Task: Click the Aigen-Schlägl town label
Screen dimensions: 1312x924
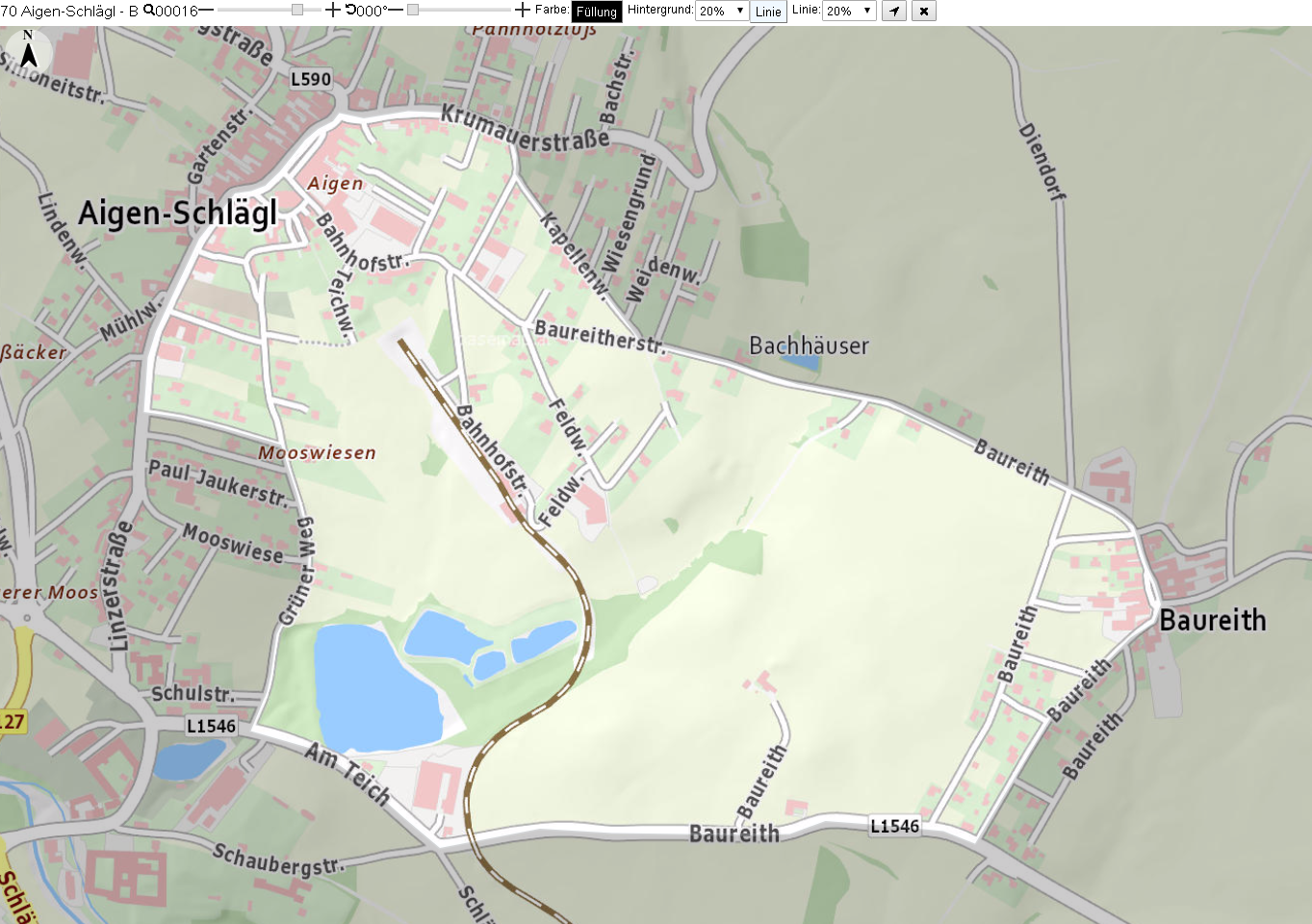Action: 178,213
